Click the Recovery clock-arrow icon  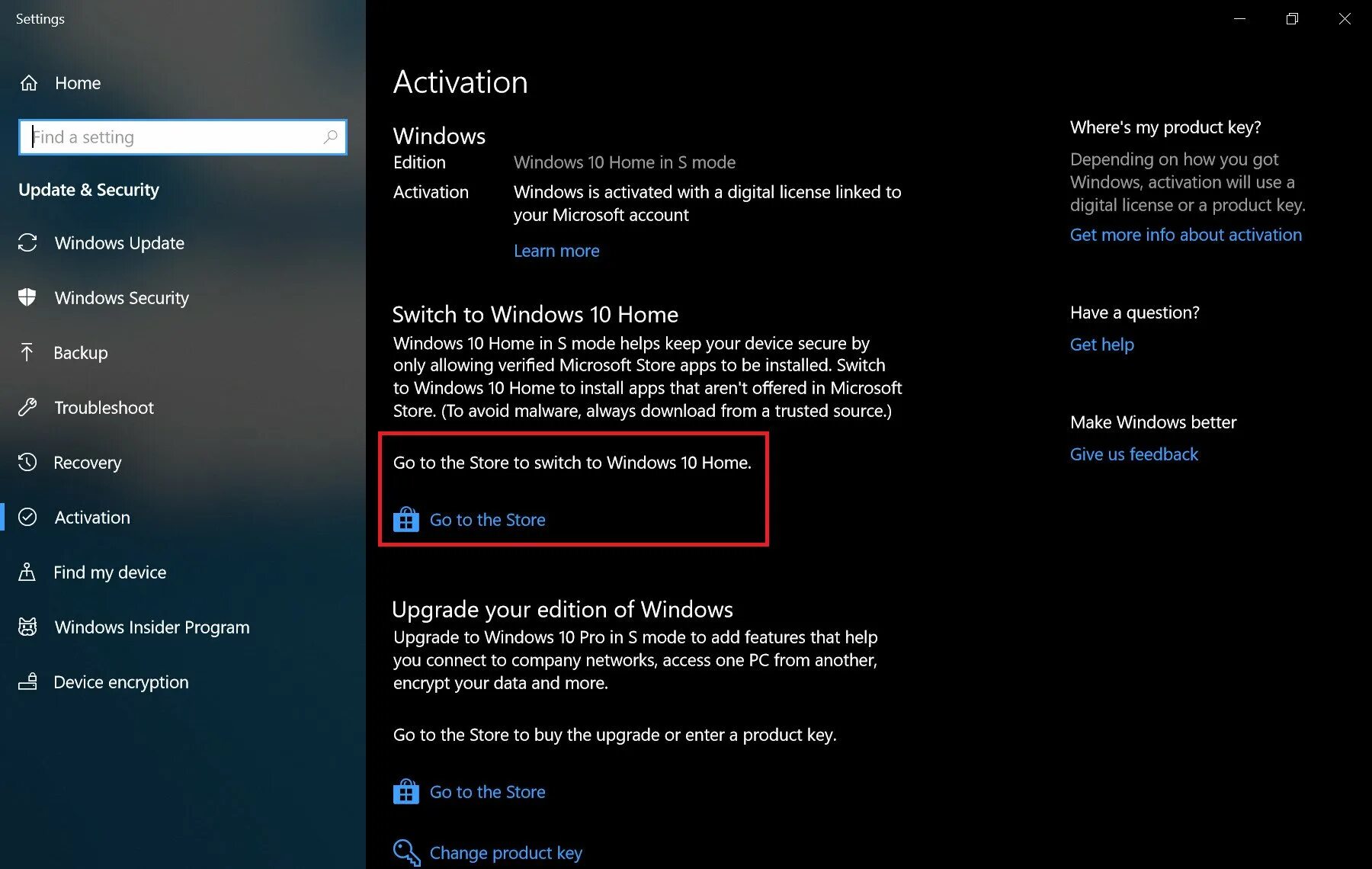click(x=27, y=462)
